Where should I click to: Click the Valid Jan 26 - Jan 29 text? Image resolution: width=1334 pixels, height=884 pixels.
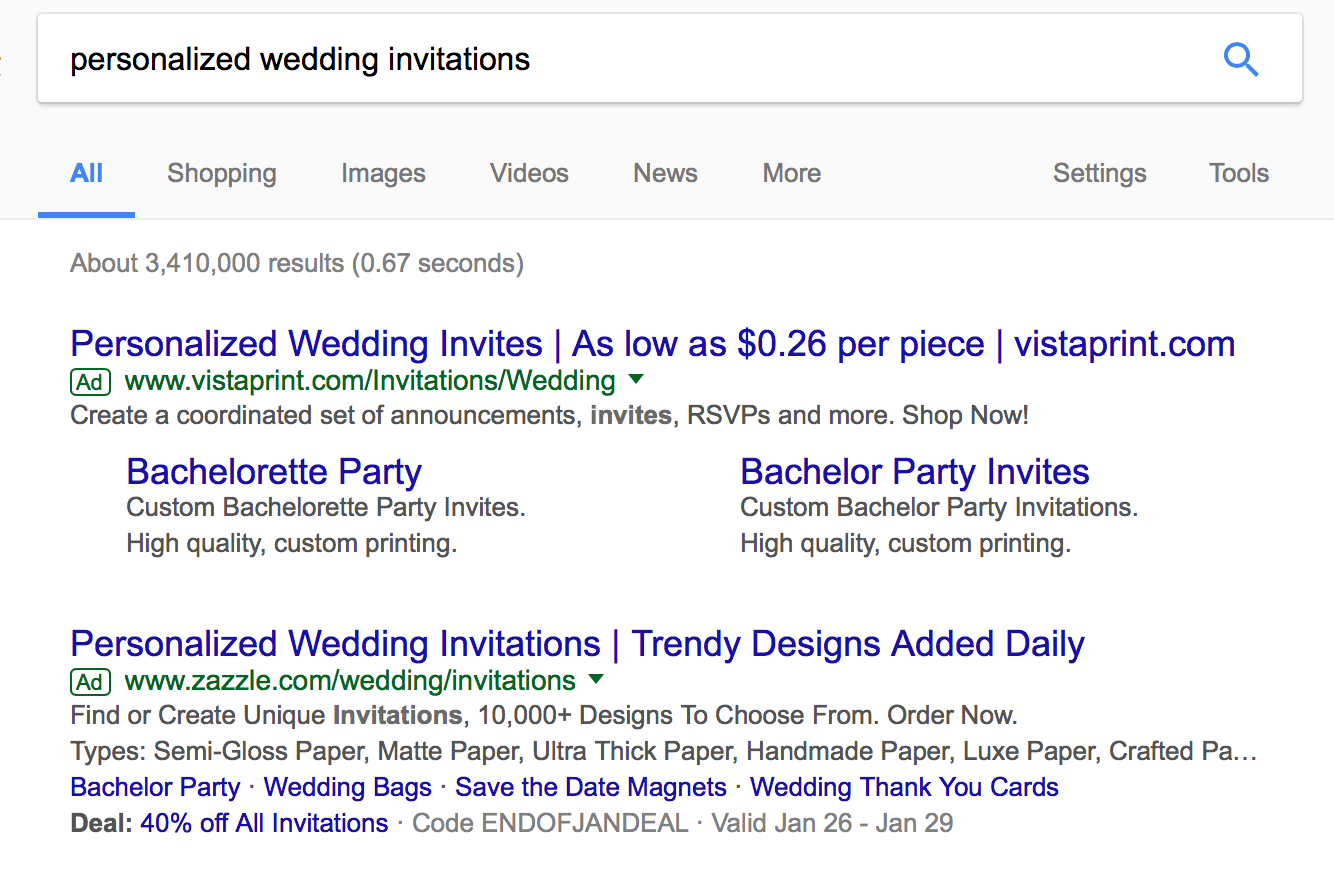pos(832,823)
